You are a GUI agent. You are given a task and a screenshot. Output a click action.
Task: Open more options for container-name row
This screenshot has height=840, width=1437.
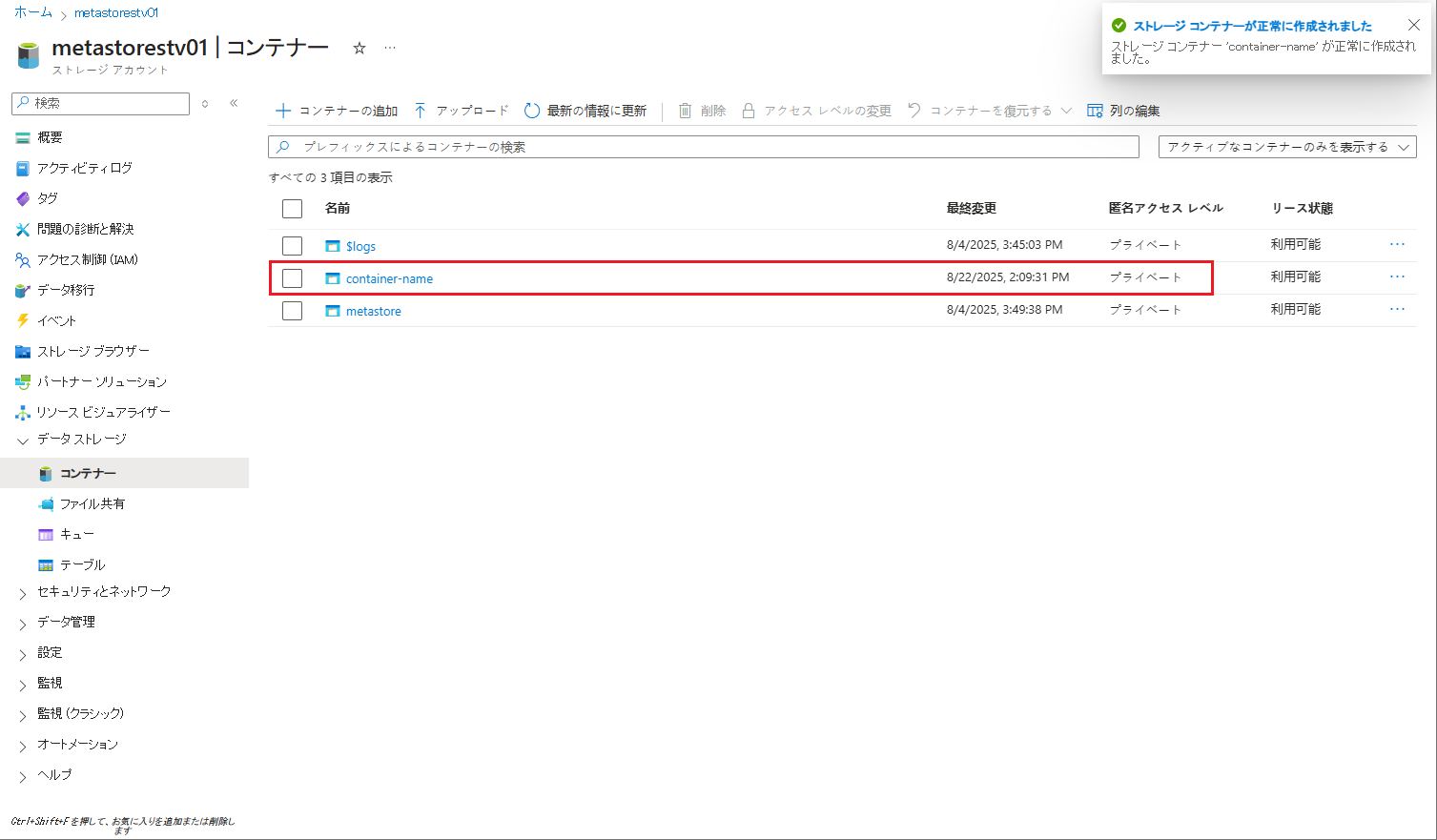point(1397,277)
